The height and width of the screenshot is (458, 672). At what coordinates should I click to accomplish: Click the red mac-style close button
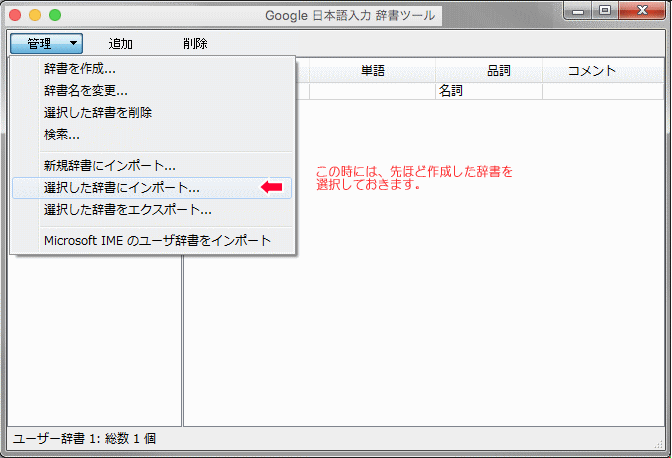[15, 15]
